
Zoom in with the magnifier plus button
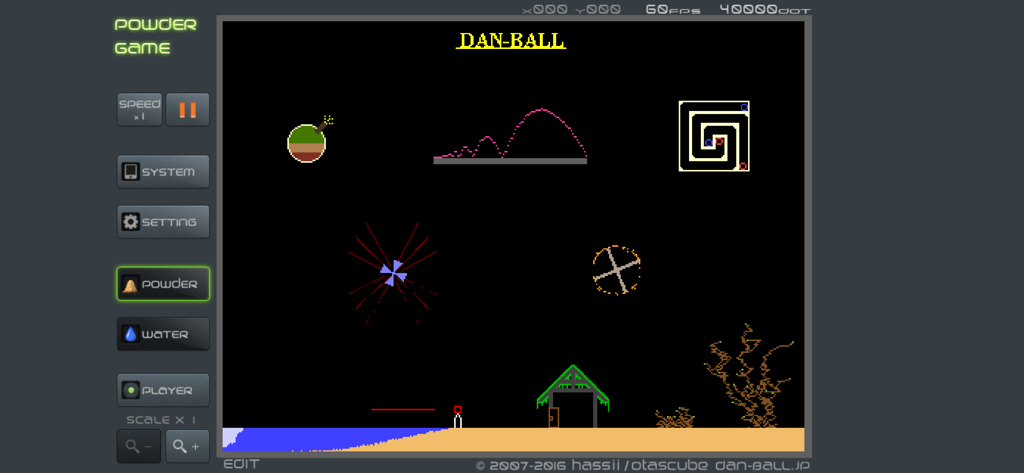click(x=187, y=446)
